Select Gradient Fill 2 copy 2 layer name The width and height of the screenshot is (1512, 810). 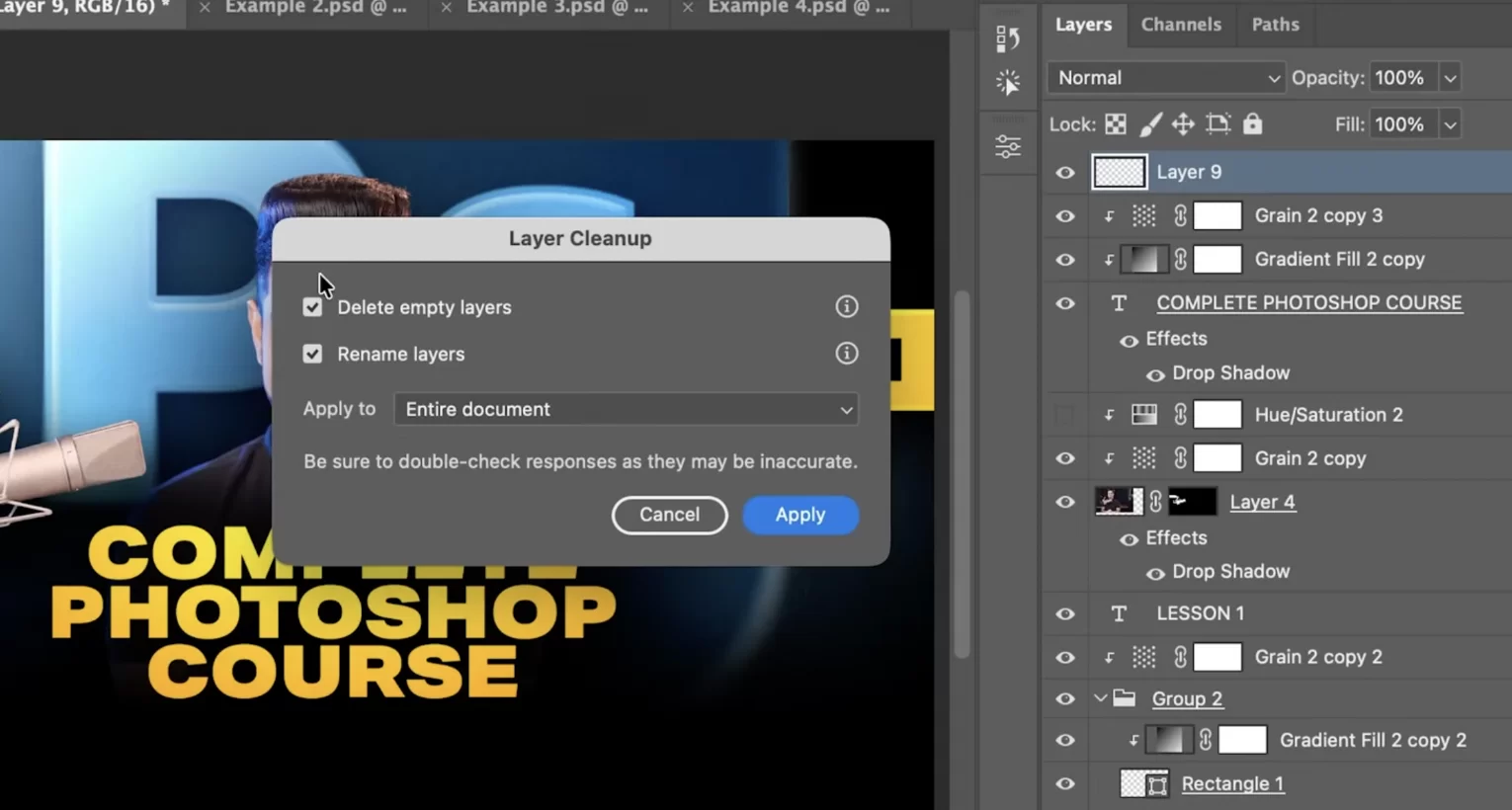pos(1373,741)
